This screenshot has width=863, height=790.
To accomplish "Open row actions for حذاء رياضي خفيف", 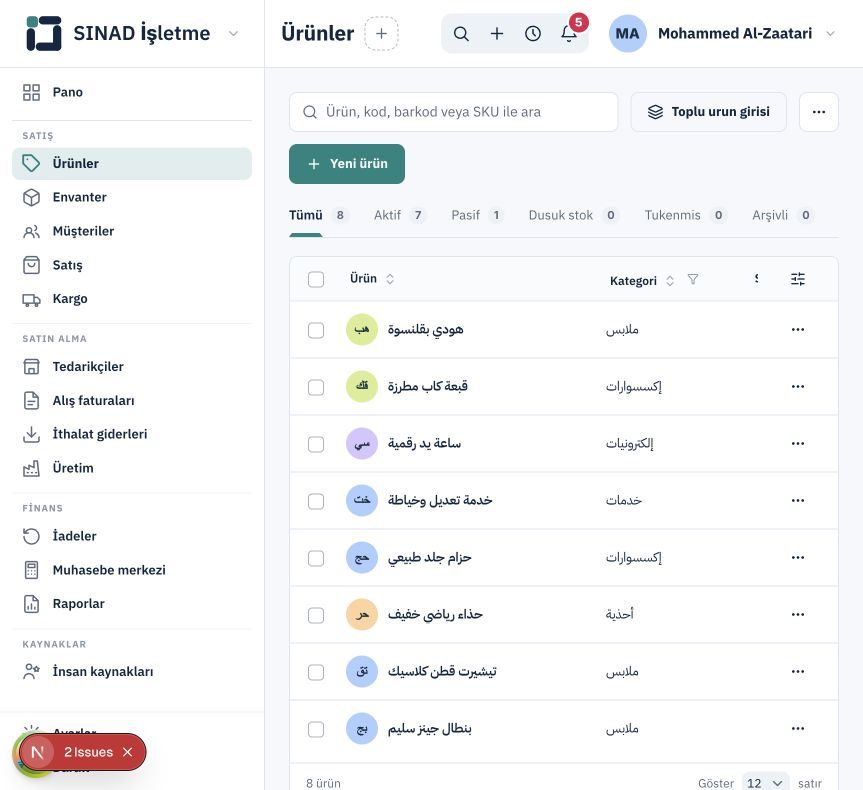I will coord(798,614).
